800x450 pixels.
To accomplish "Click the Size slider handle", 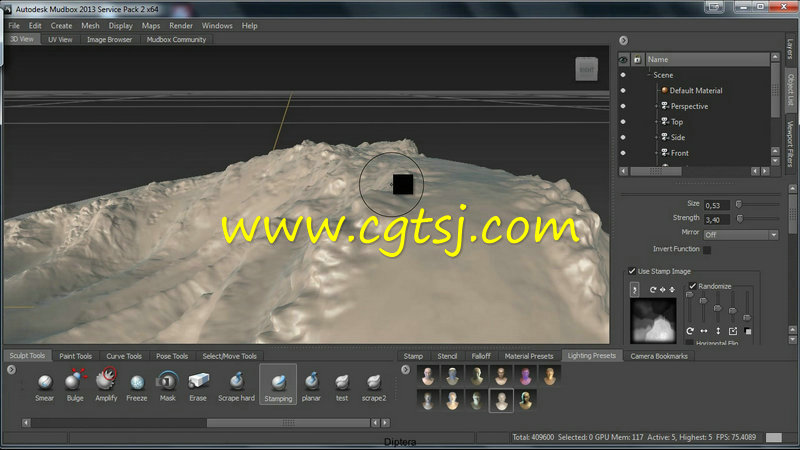I will (x=738, y=204).
